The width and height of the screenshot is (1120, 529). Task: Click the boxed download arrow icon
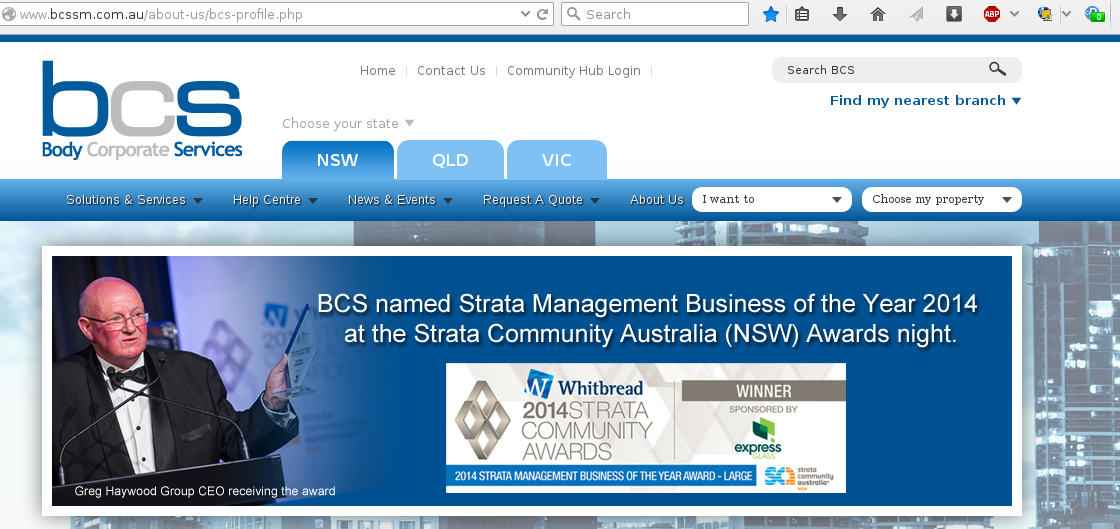pos(954,14)
